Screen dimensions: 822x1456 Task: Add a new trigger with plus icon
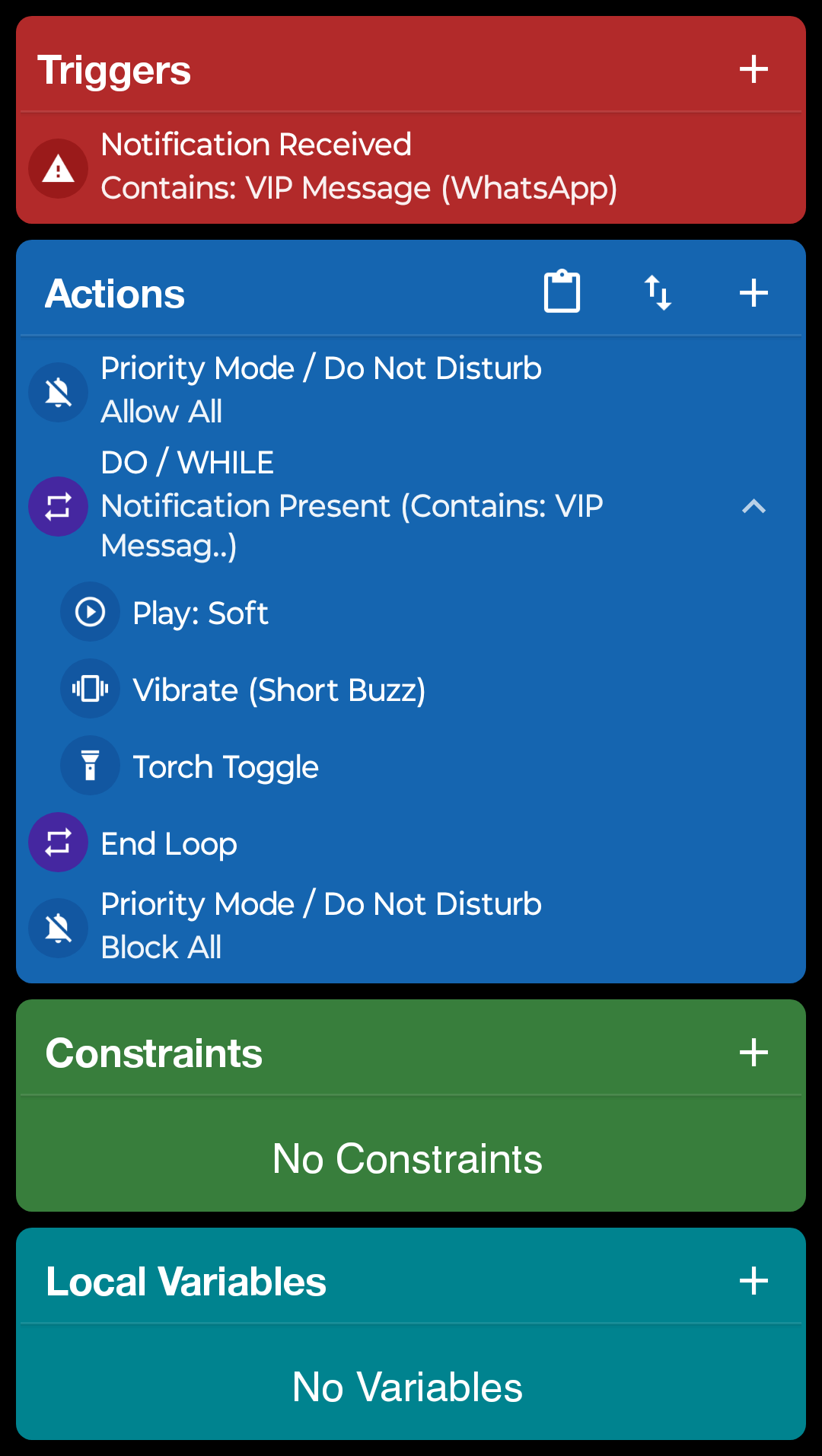click(753, 69)
